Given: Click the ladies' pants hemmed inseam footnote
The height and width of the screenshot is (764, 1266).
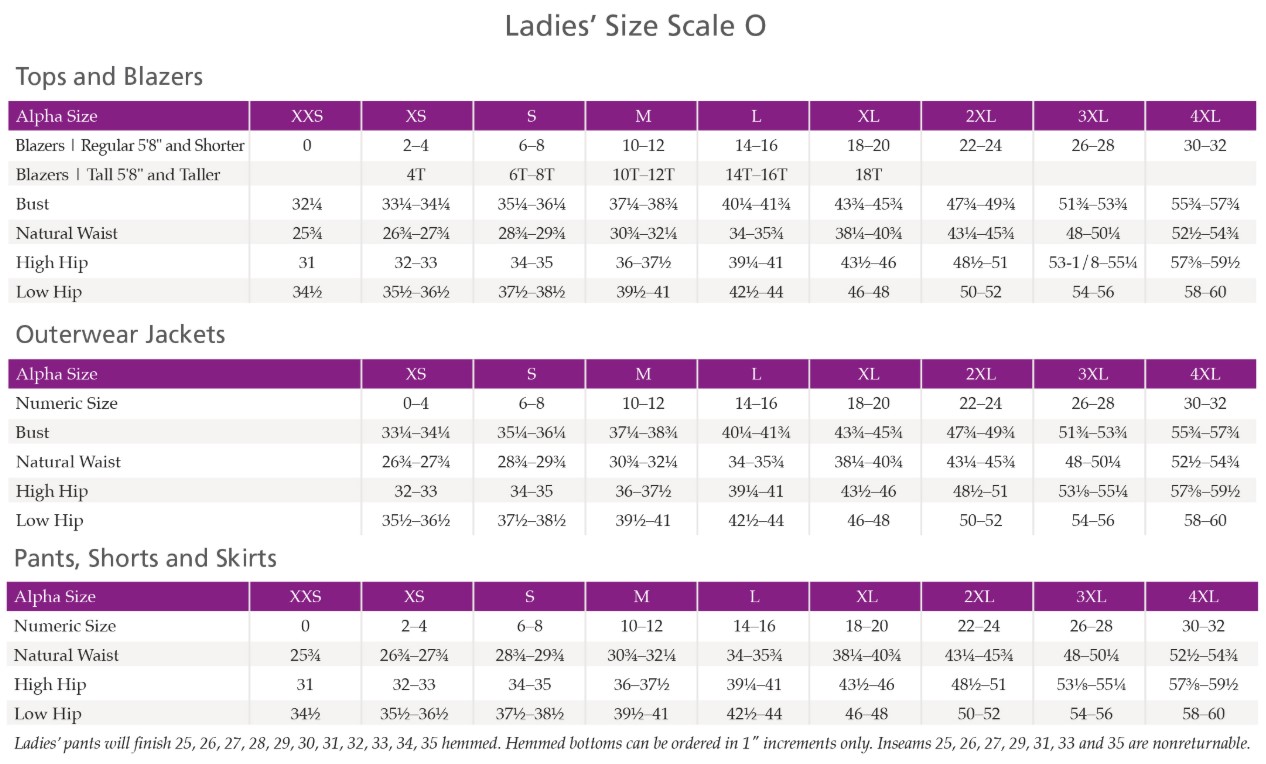Looking at the screenshot, I should pos(632,744).
